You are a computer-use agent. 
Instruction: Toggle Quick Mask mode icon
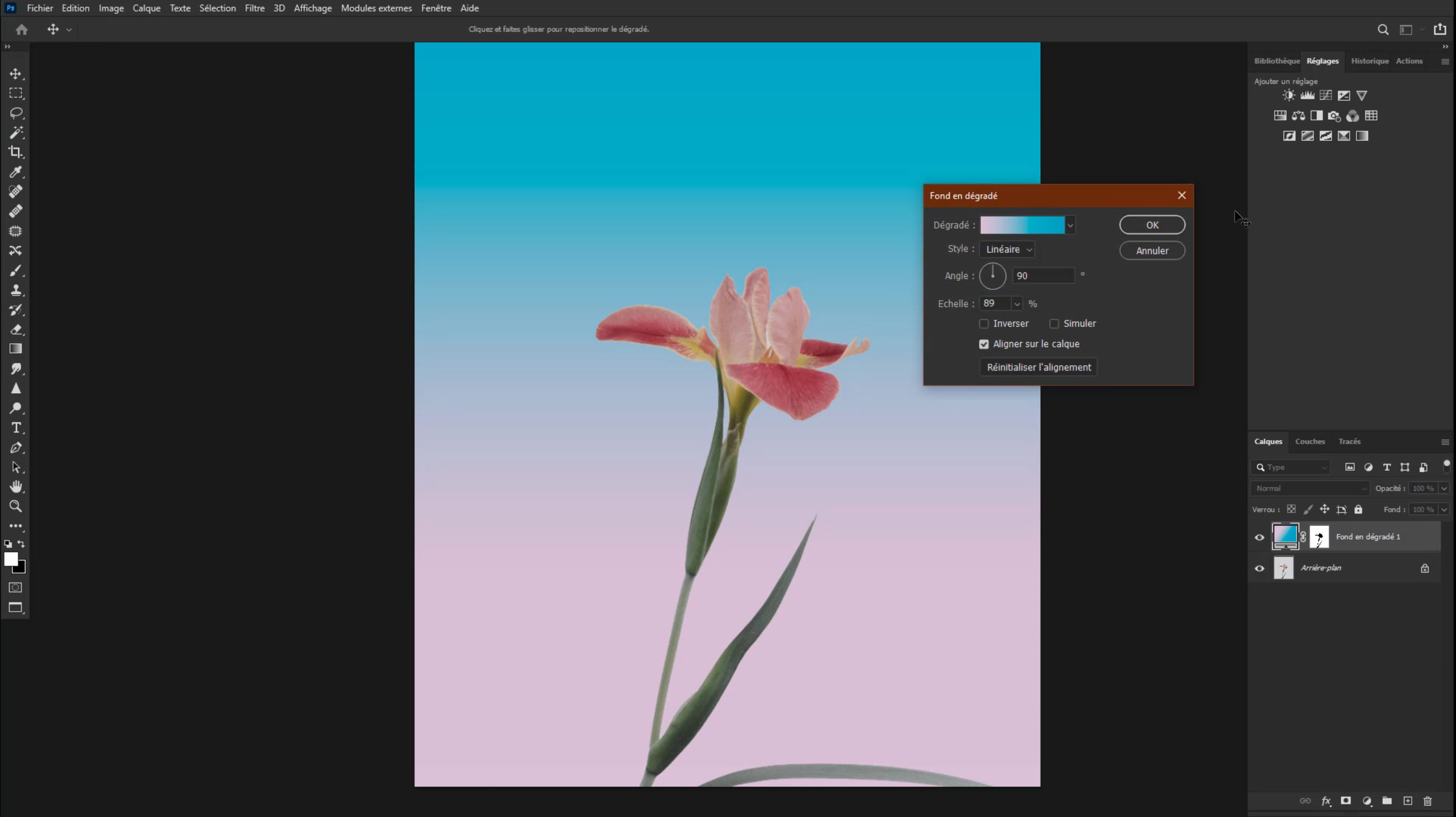pyautogui.click(x=16, y=588)
